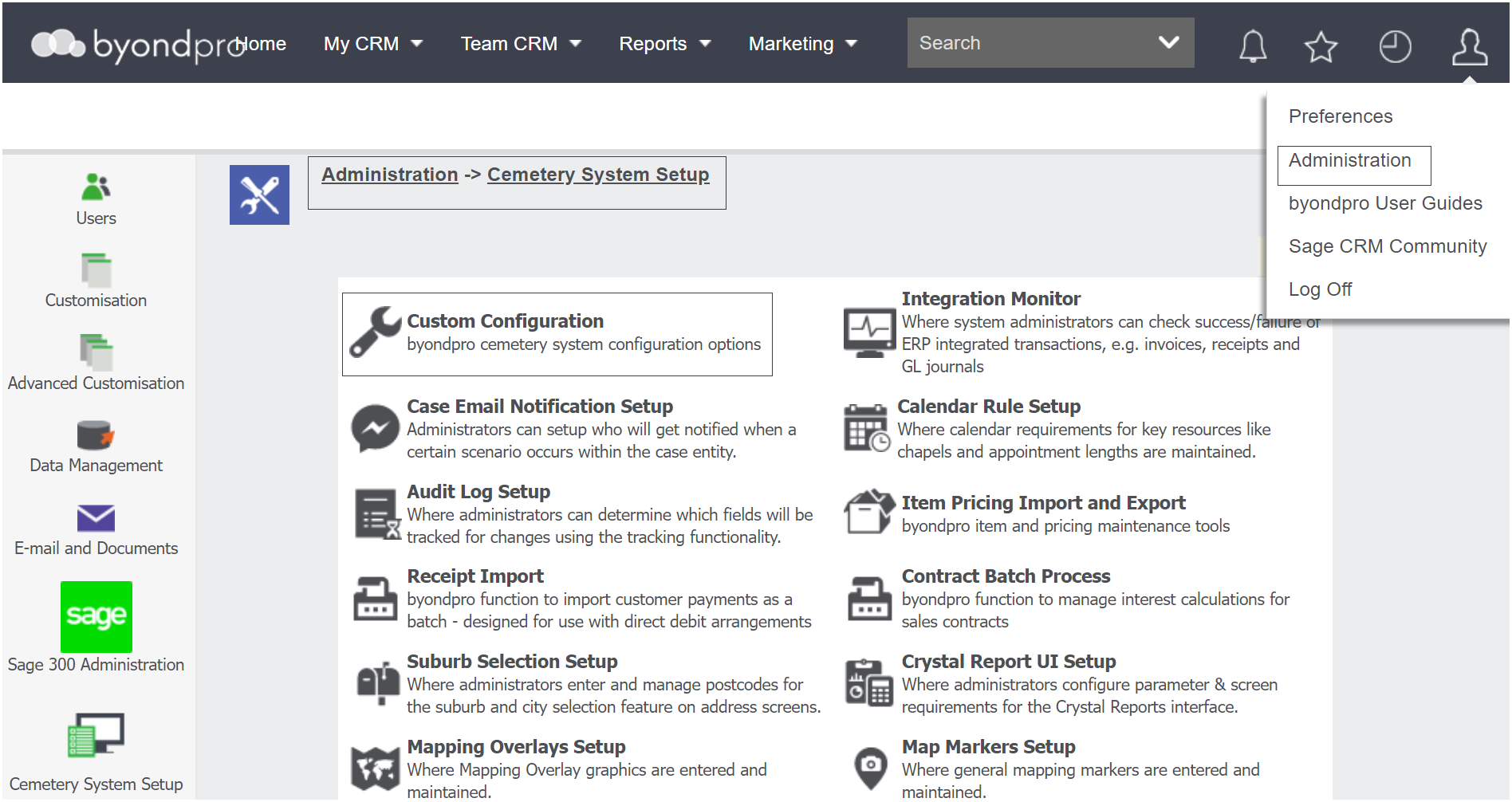Open recent history clock icon
Viewport: 1512px width, 802px height.
click(1395, 46)
